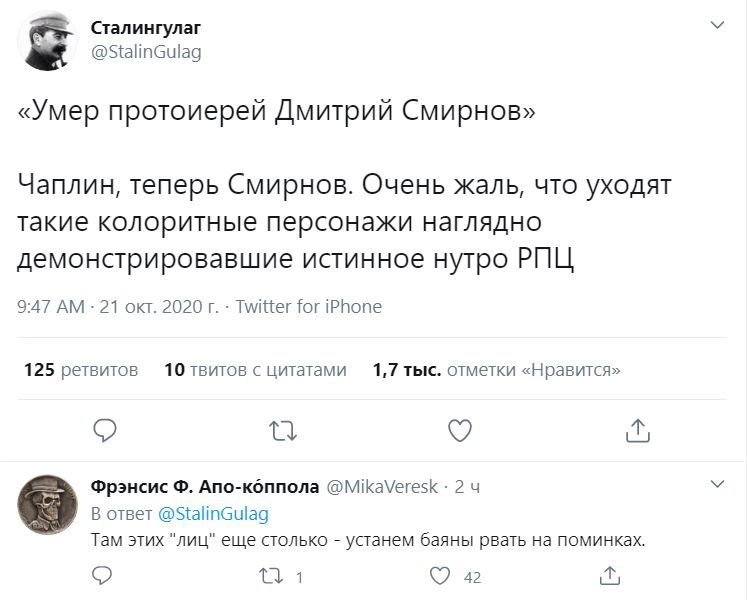Retweet the main Сталингулаг tweet
This screenshot has width=747, height=600.
(x=283, y=430)
